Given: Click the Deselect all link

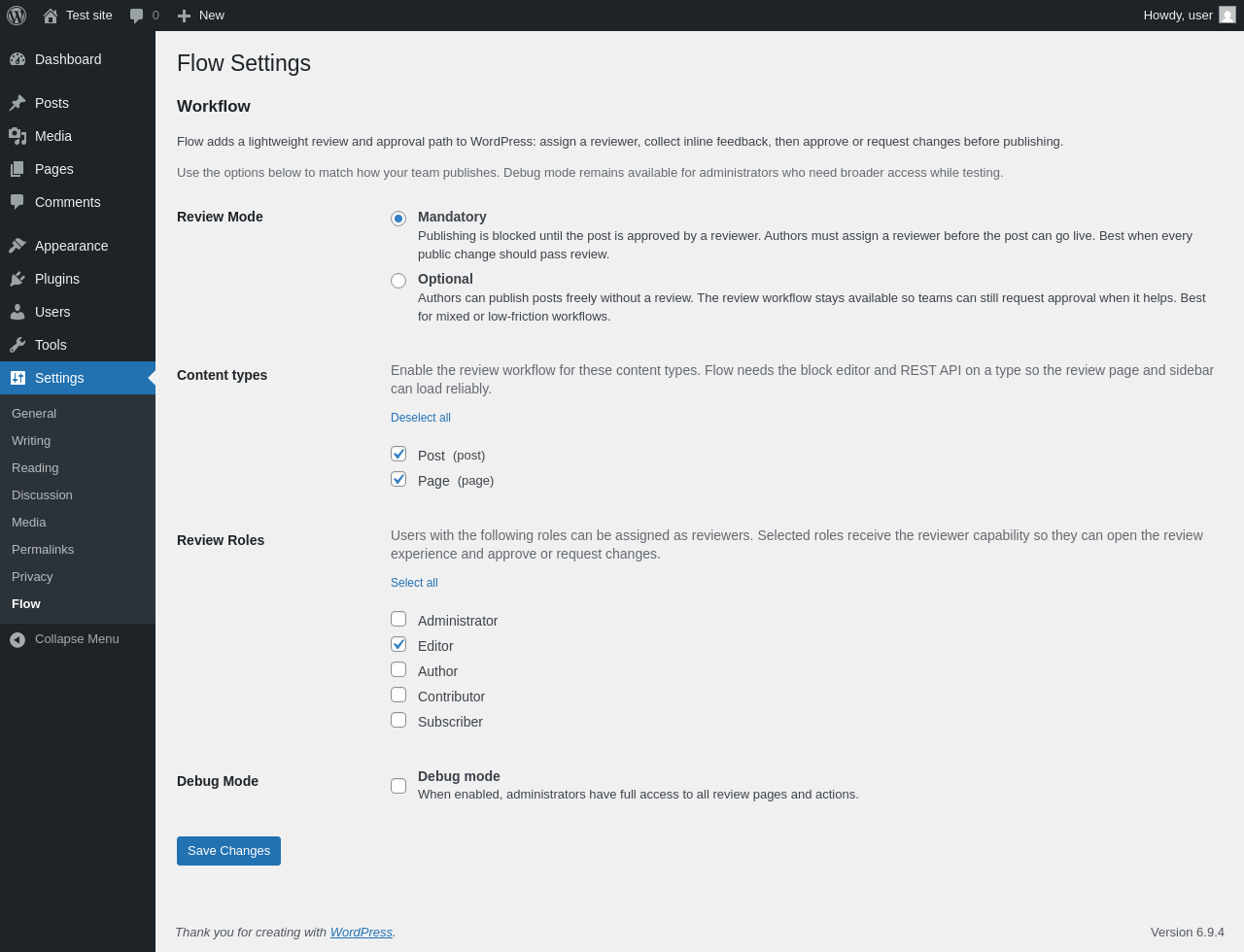Looking at the screenshot, I should [x=421, y=418].
